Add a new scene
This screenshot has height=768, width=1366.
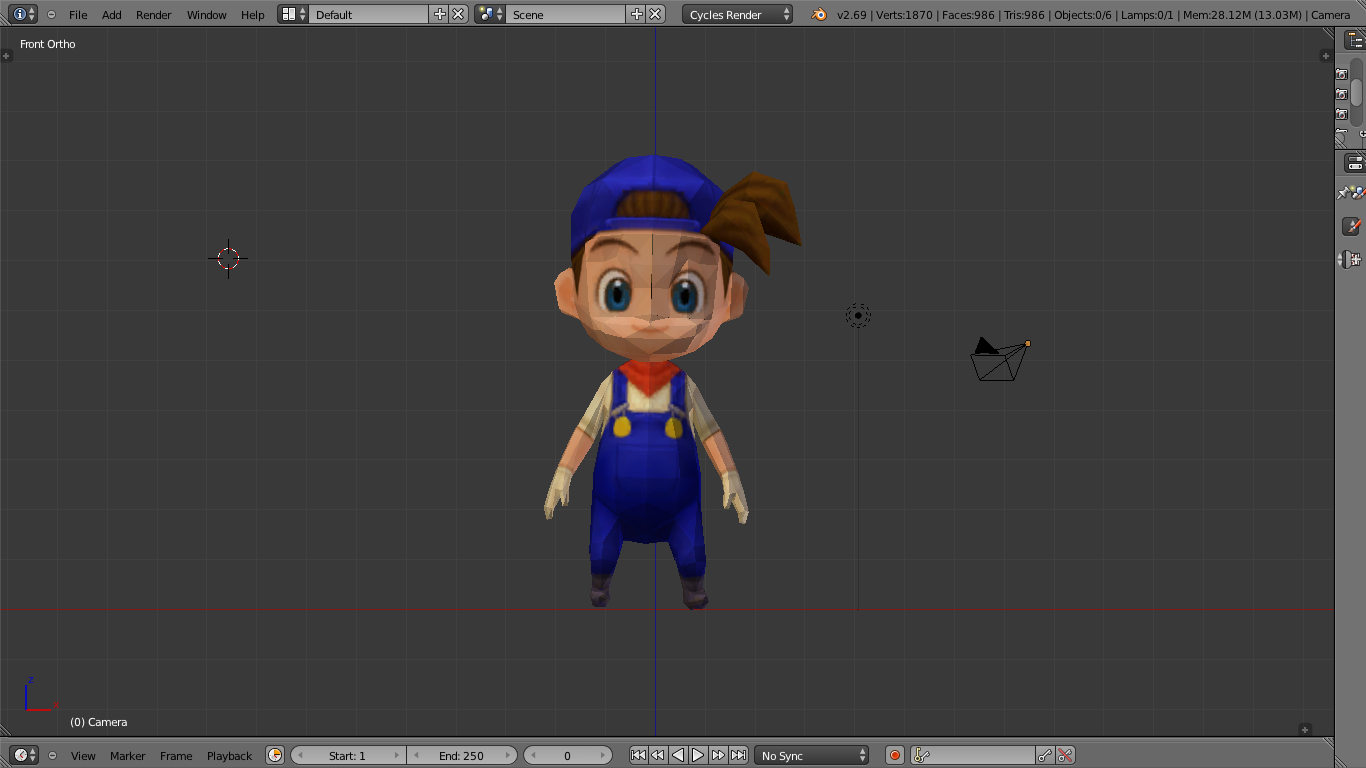pyautogui.click(x=636, y=14)
